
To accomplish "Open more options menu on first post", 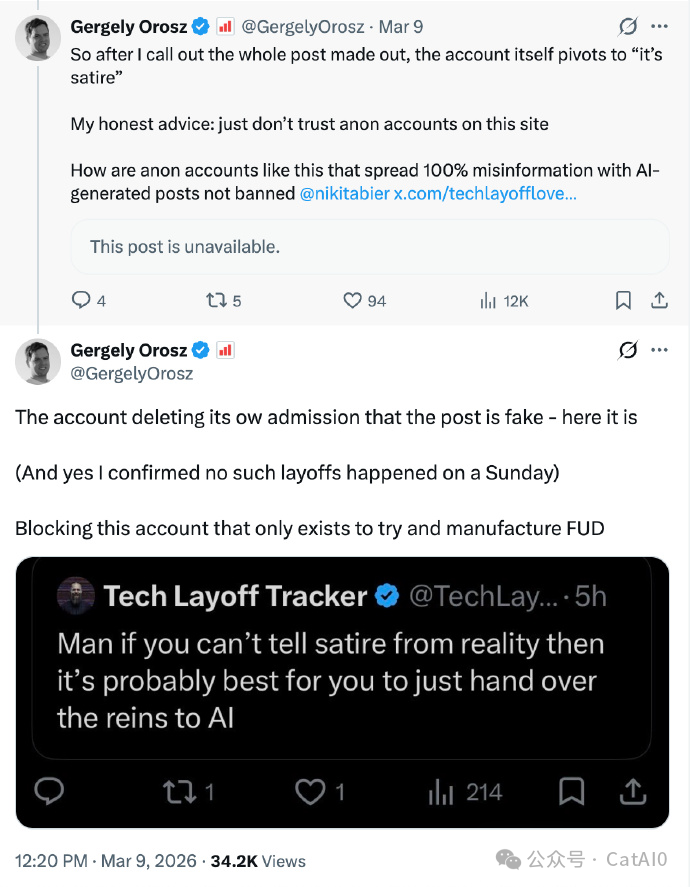I will 659,27.
